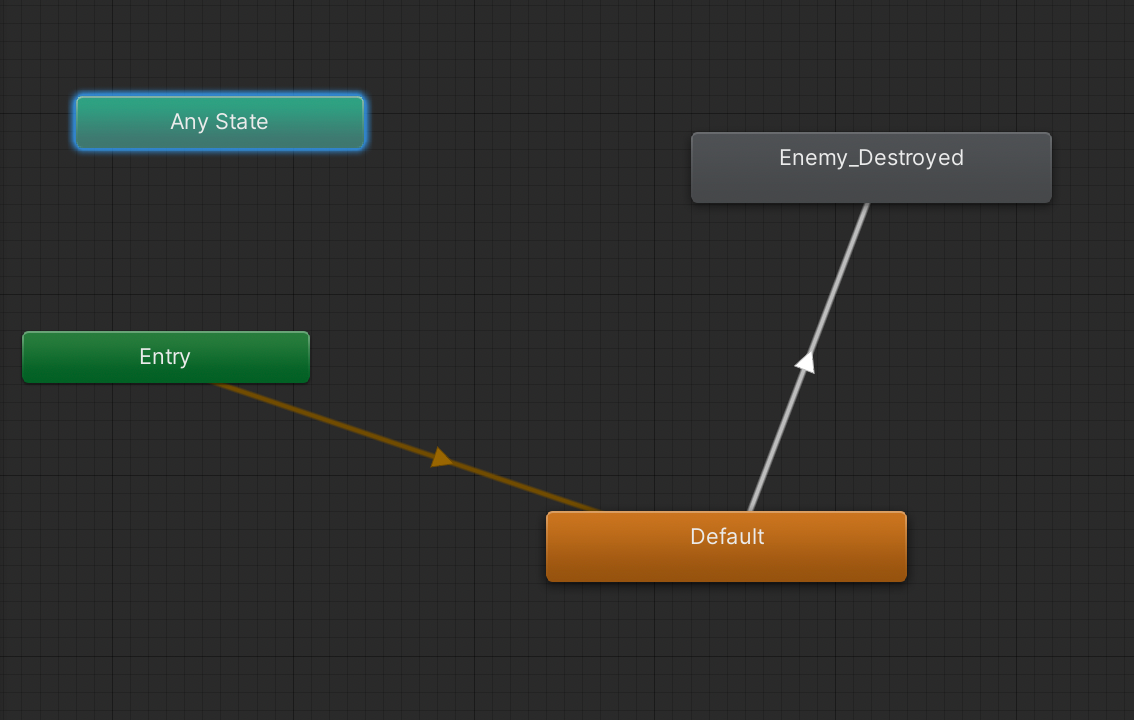Click the left edge of the Default node
This screenshot has height=720, width=1134.
[x=549, y=546]
